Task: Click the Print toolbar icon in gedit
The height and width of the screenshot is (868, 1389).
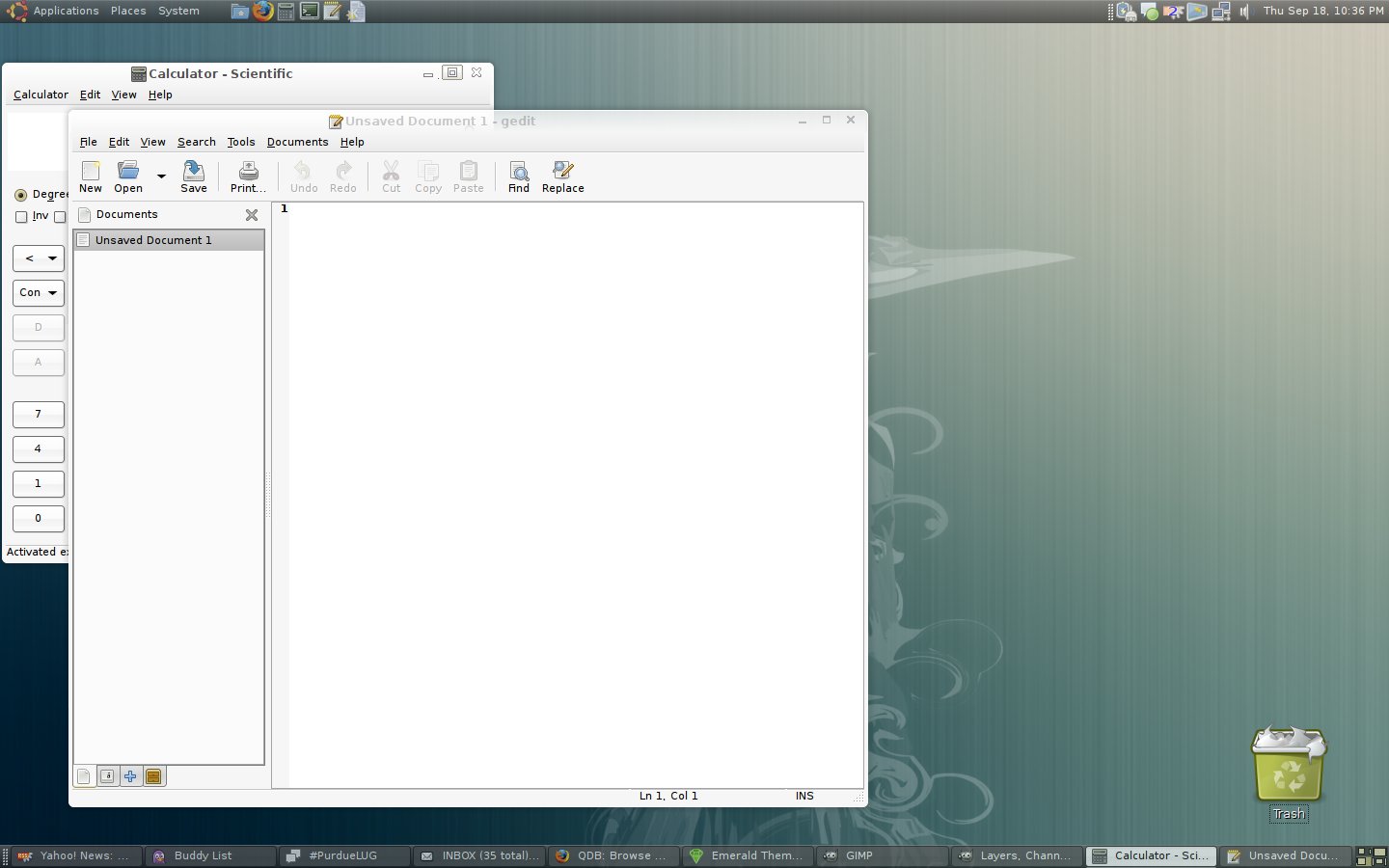Action: [248, 176]
